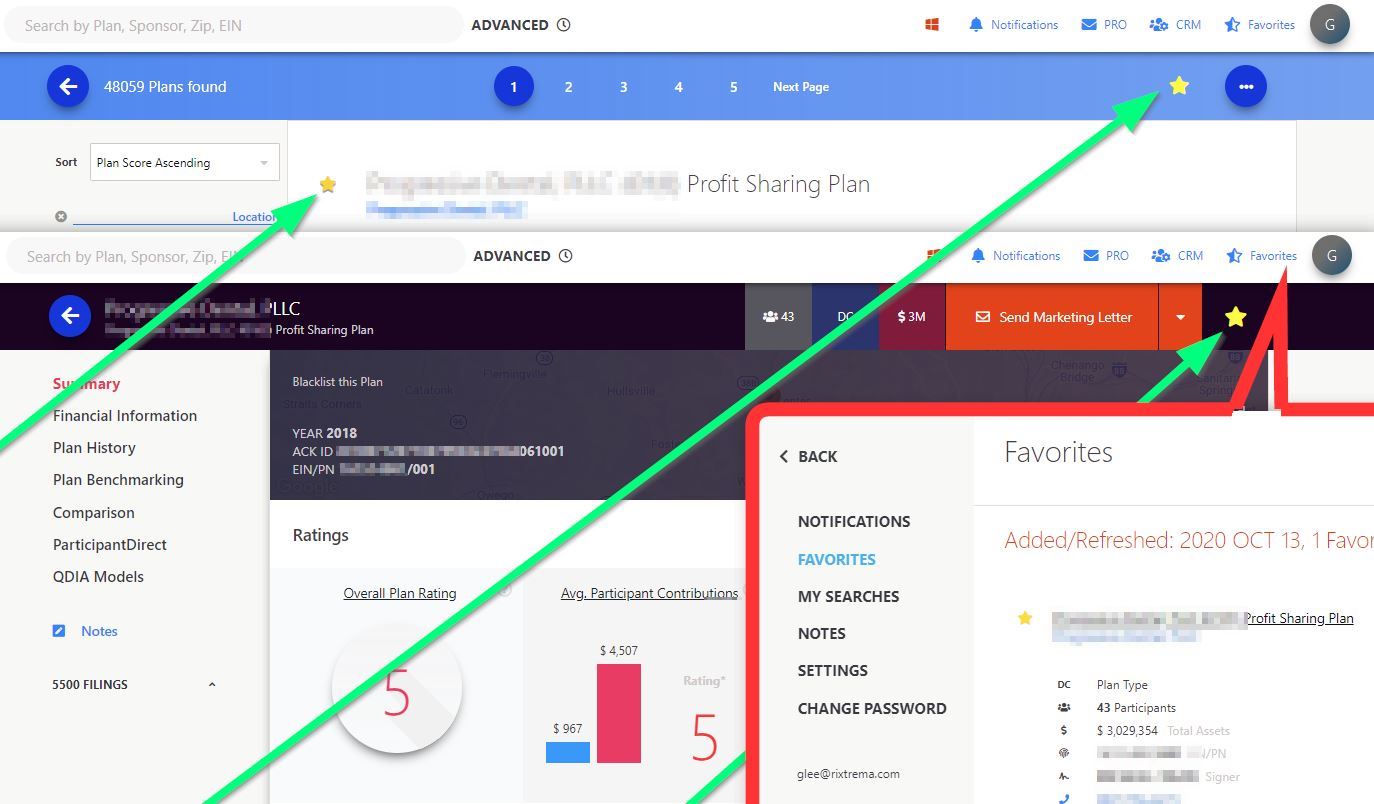Toggle favorite star next to Send Marketing Letter
Image resolution: width=1374 pixels, height=804 pixels.
[1235, 317]
